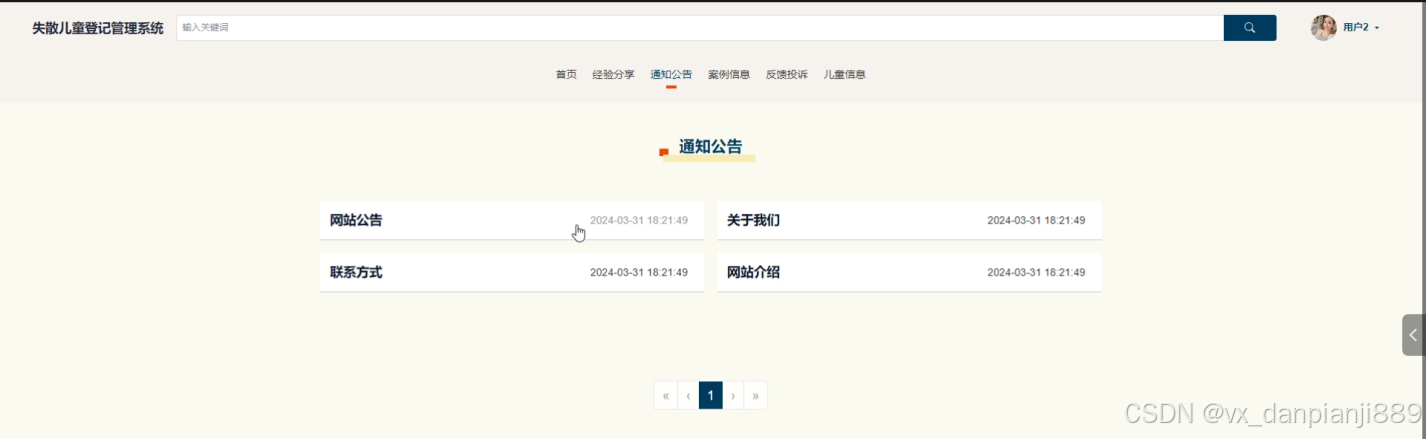The image size is (1426, 439).
Task: Select page 1 in pagination
Action: point(710,396)
